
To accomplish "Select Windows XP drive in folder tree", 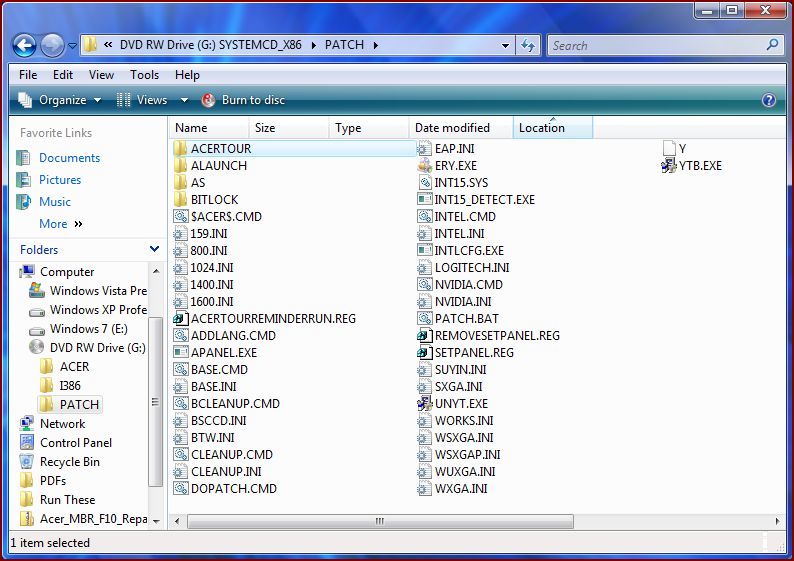I will coord(88,310).
